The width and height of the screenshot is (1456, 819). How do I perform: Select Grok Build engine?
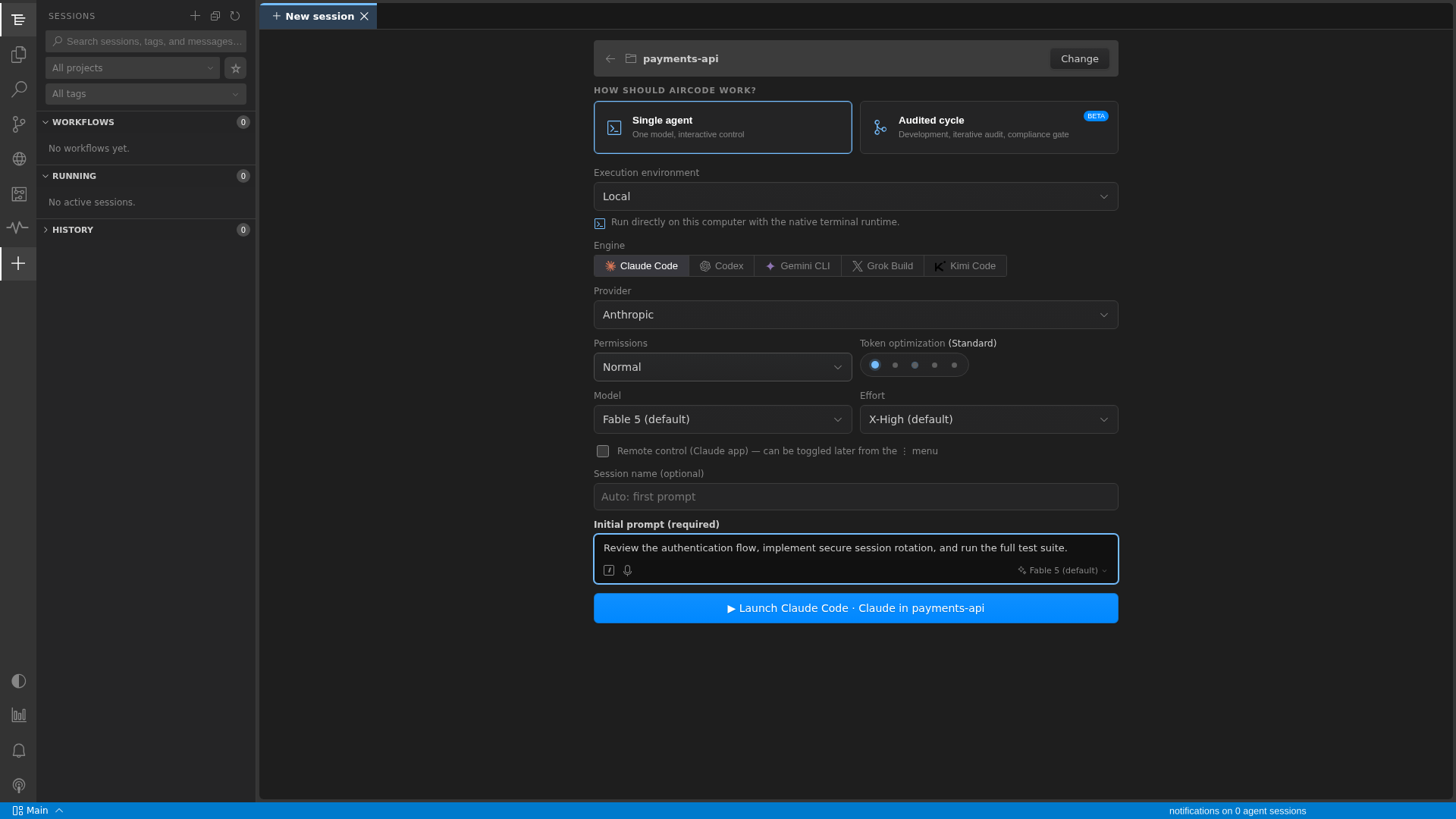[883, 266]
